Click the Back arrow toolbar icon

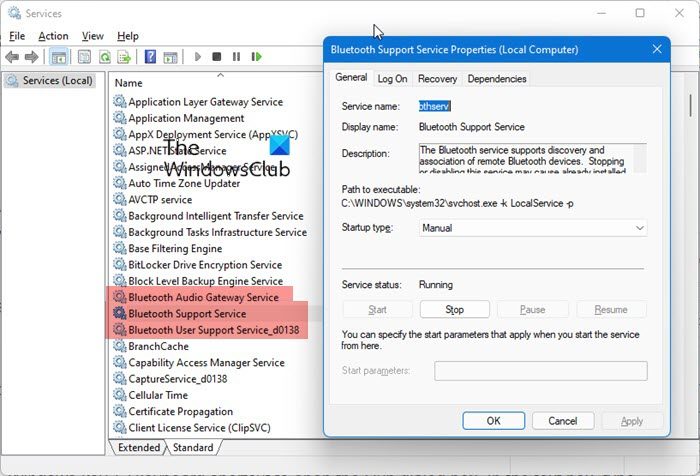(12, 57)
